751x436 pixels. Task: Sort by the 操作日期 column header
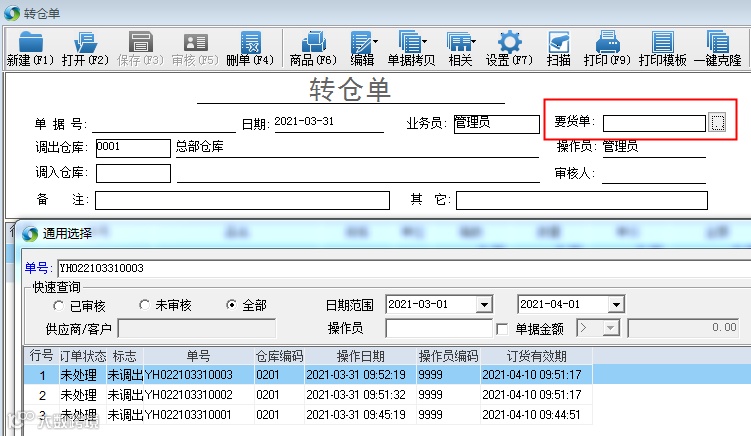[x=361, y=356]
